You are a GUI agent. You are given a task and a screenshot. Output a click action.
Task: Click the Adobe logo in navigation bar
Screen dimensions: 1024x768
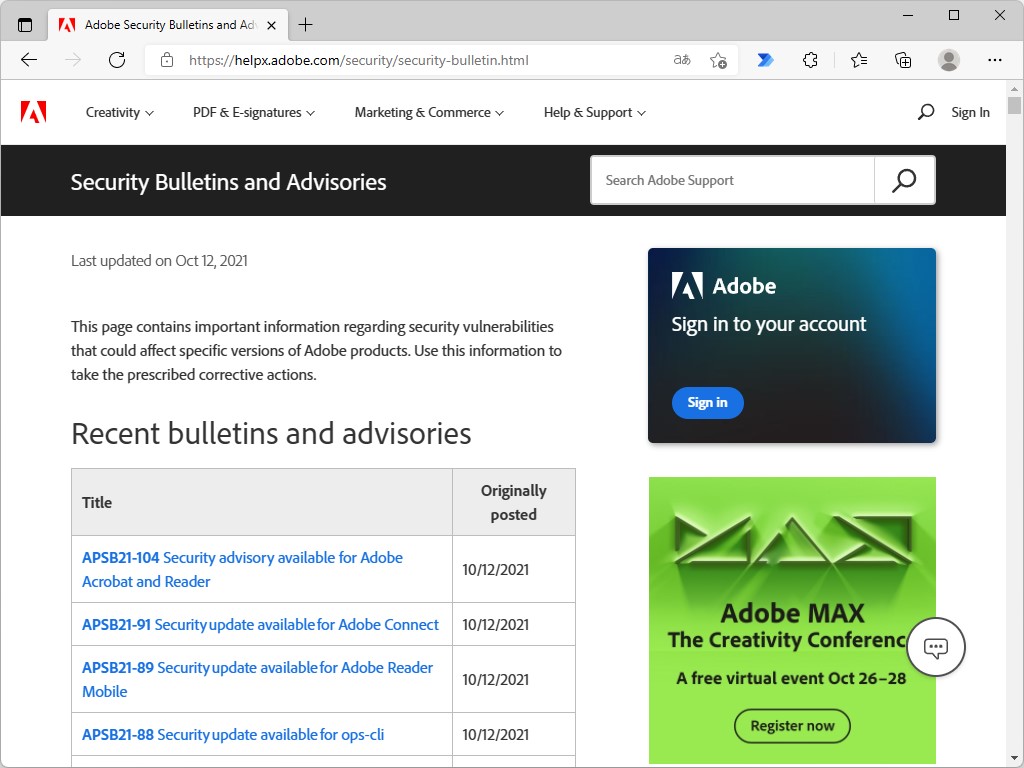[33, 112]
